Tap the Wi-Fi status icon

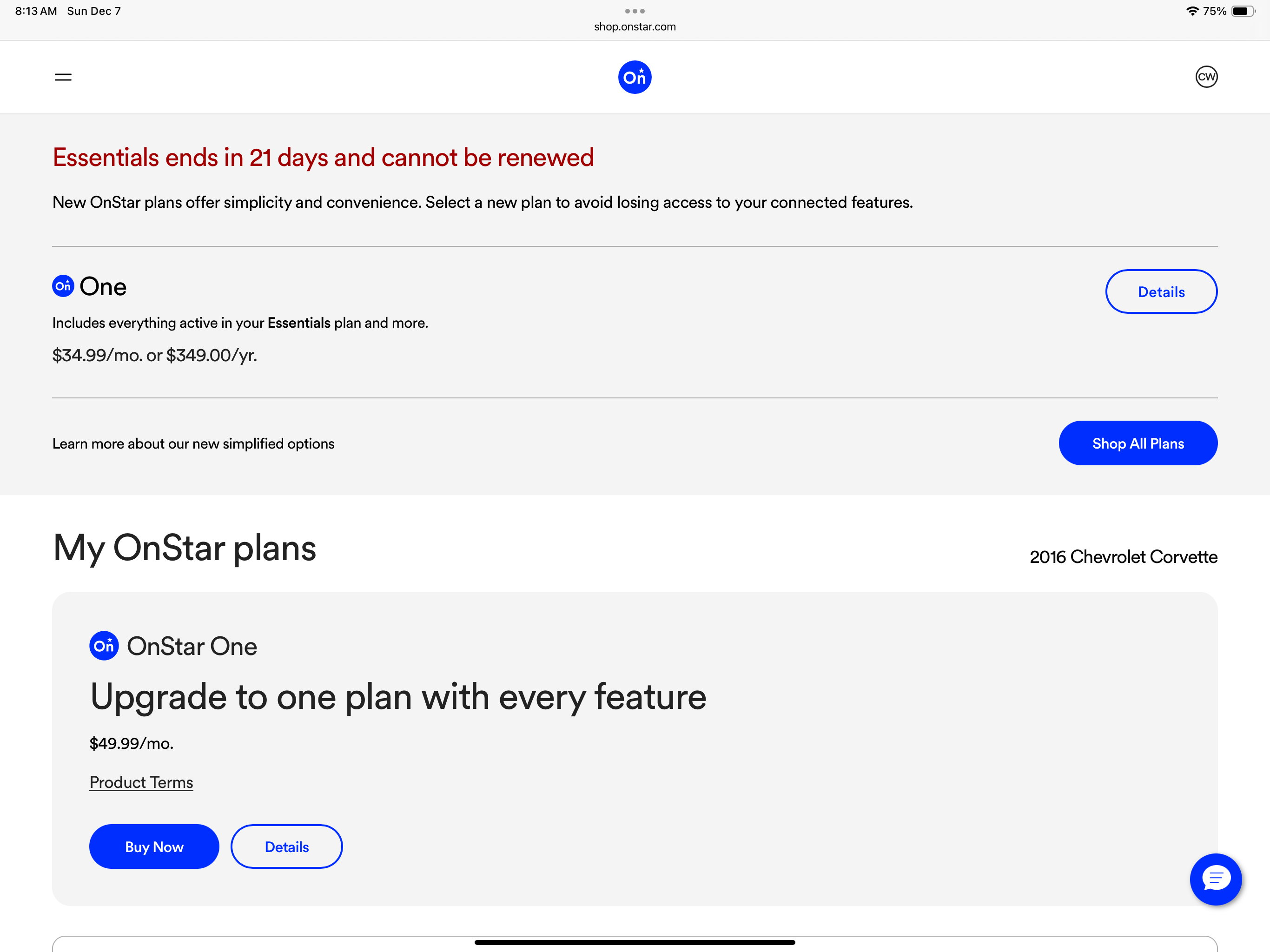coord(1192,11)
